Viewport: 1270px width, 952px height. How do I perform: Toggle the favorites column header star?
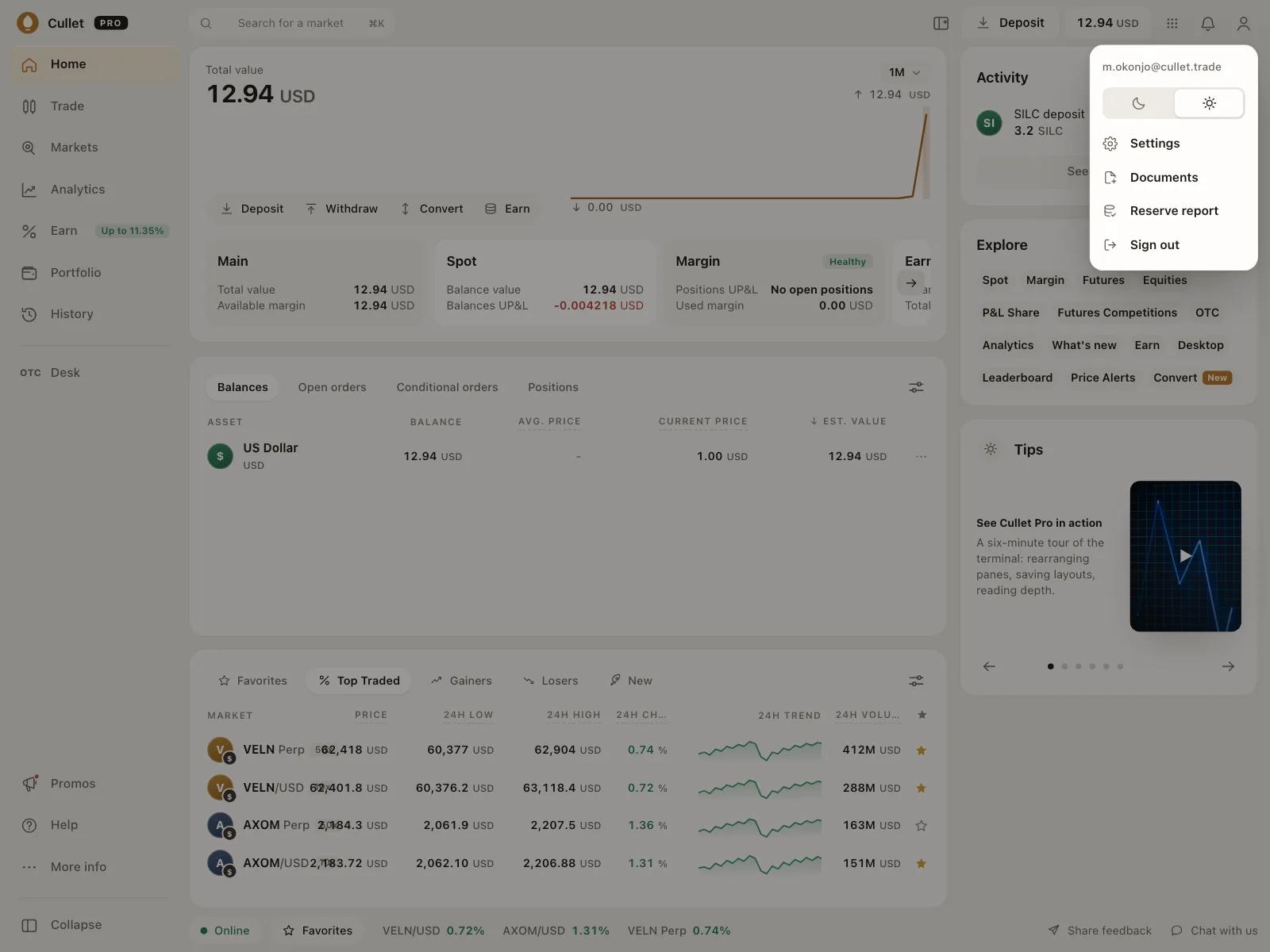coord(922,715)
